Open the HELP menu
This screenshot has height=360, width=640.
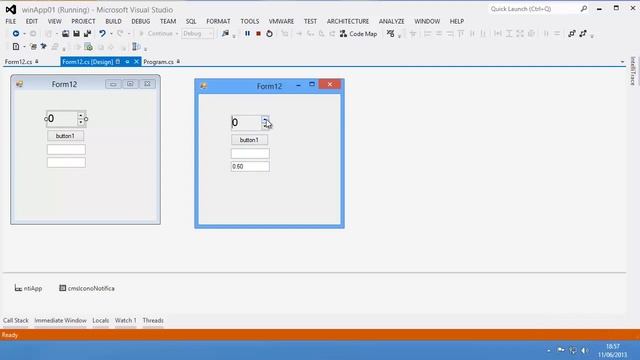(457, 21)
